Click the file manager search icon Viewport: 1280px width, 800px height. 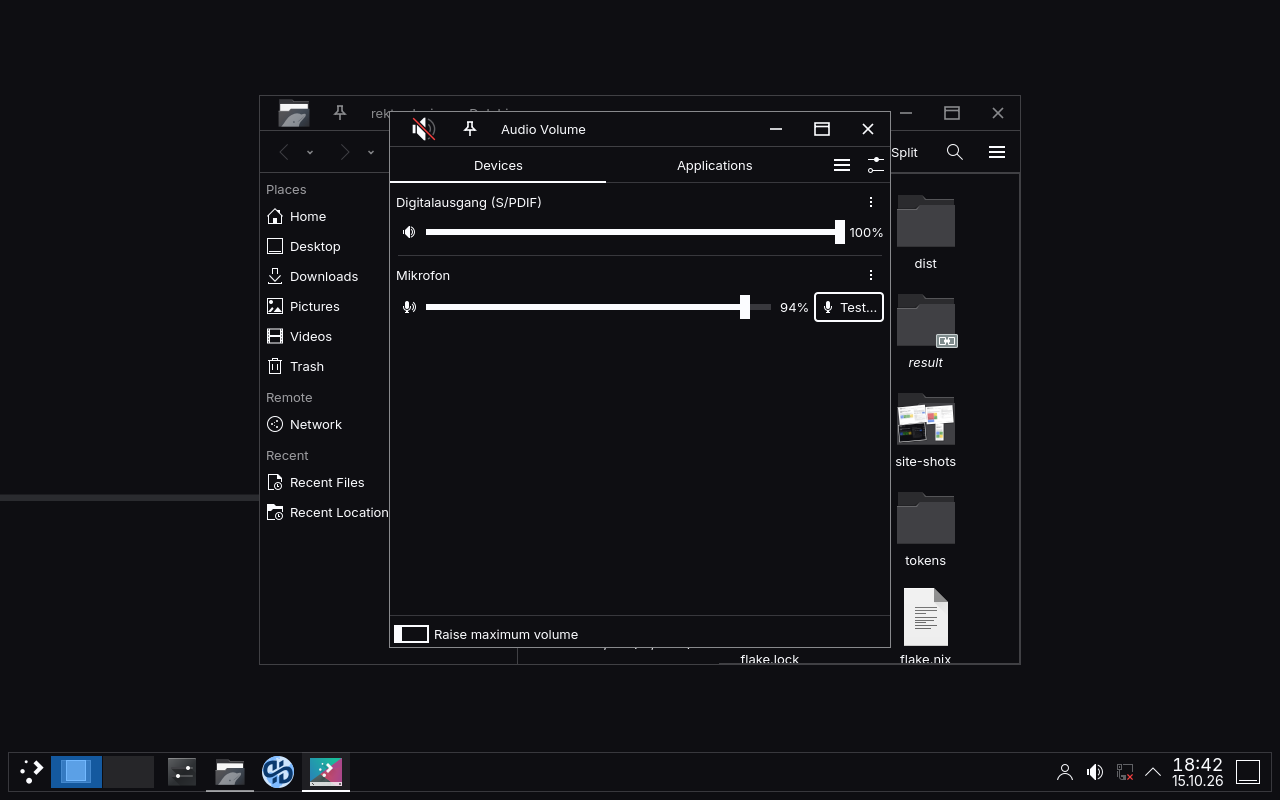pyautogui.click(x=955, y=152)
